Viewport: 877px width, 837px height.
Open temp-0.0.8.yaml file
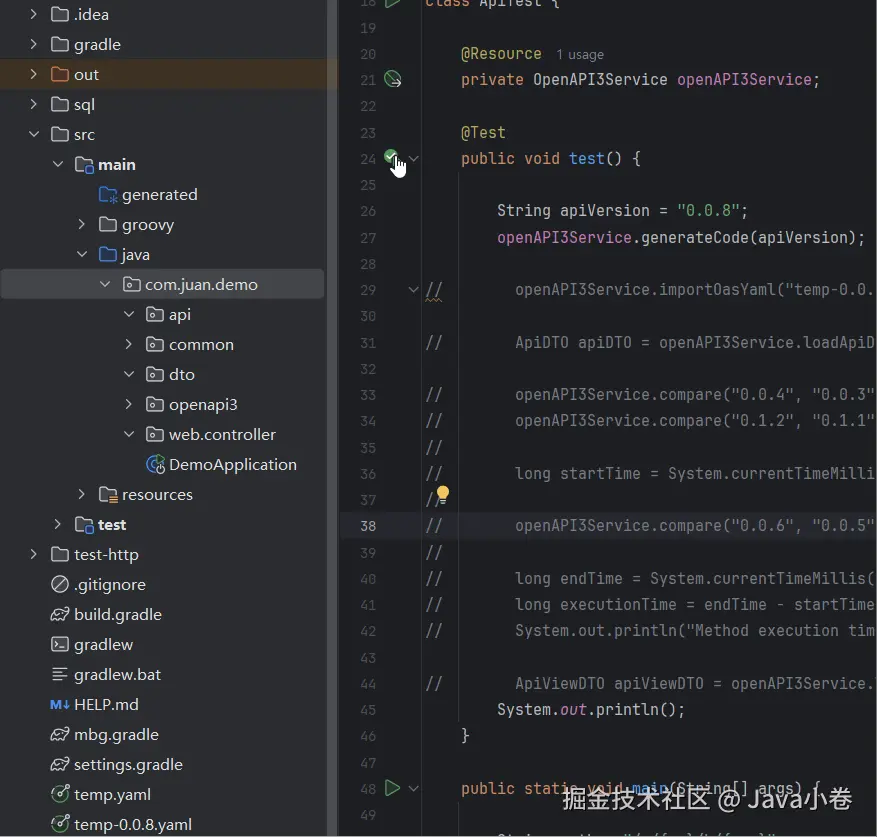point(133,825)
